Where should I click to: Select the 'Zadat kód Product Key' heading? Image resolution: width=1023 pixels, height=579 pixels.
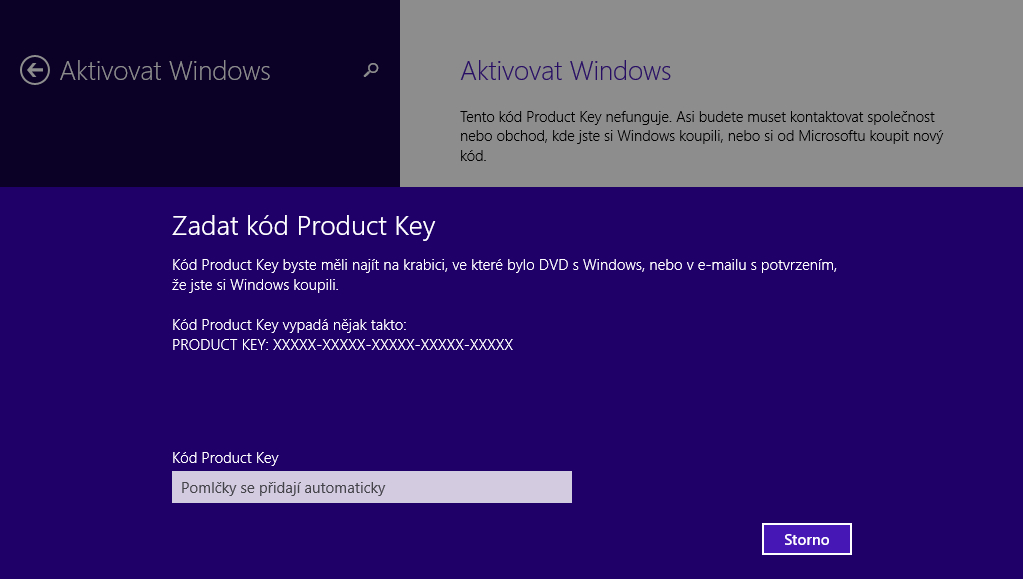(x=303, y=226)
